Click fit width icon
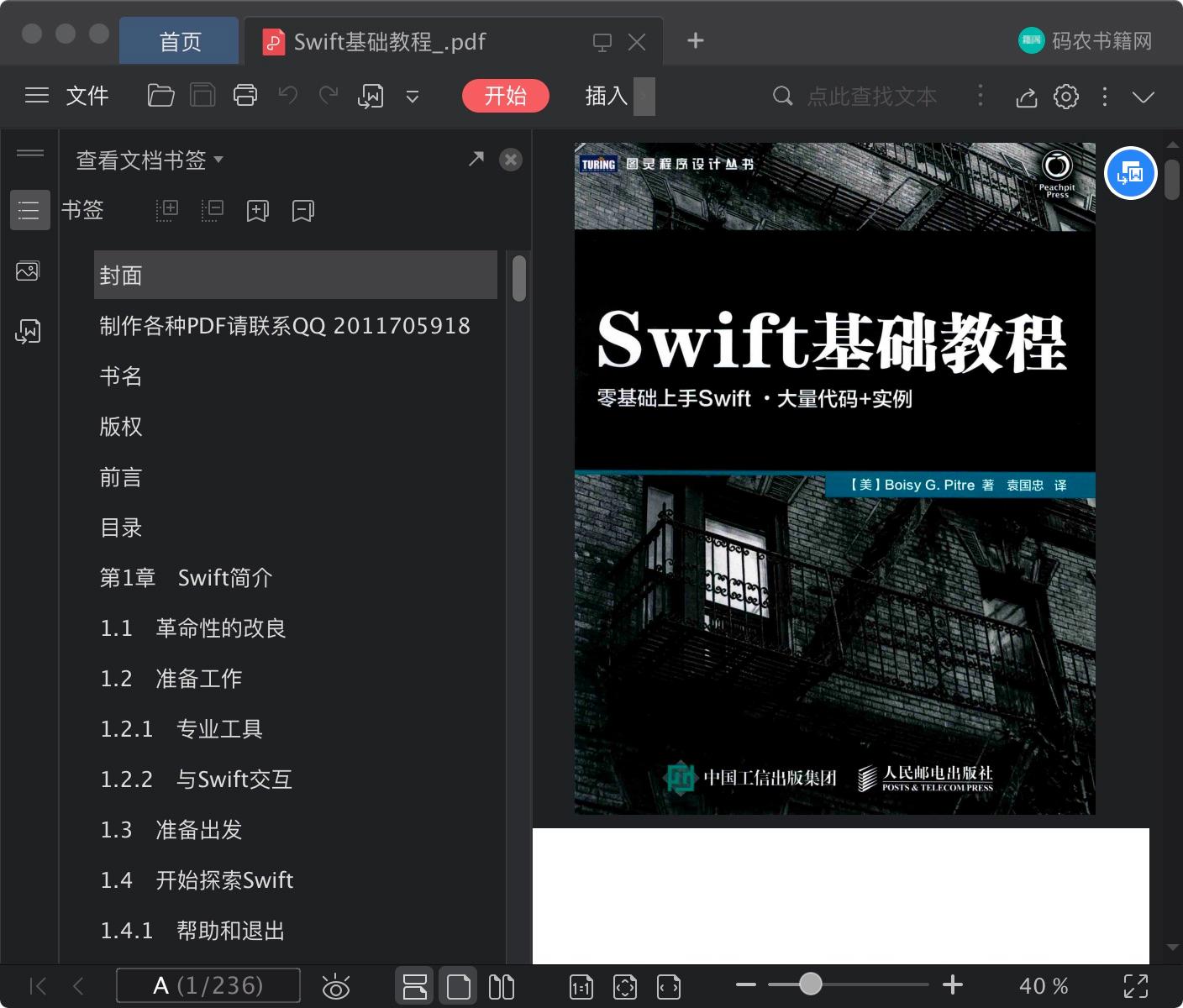The height and width of the screenshot is (1008, 1183). pos(669,987)
